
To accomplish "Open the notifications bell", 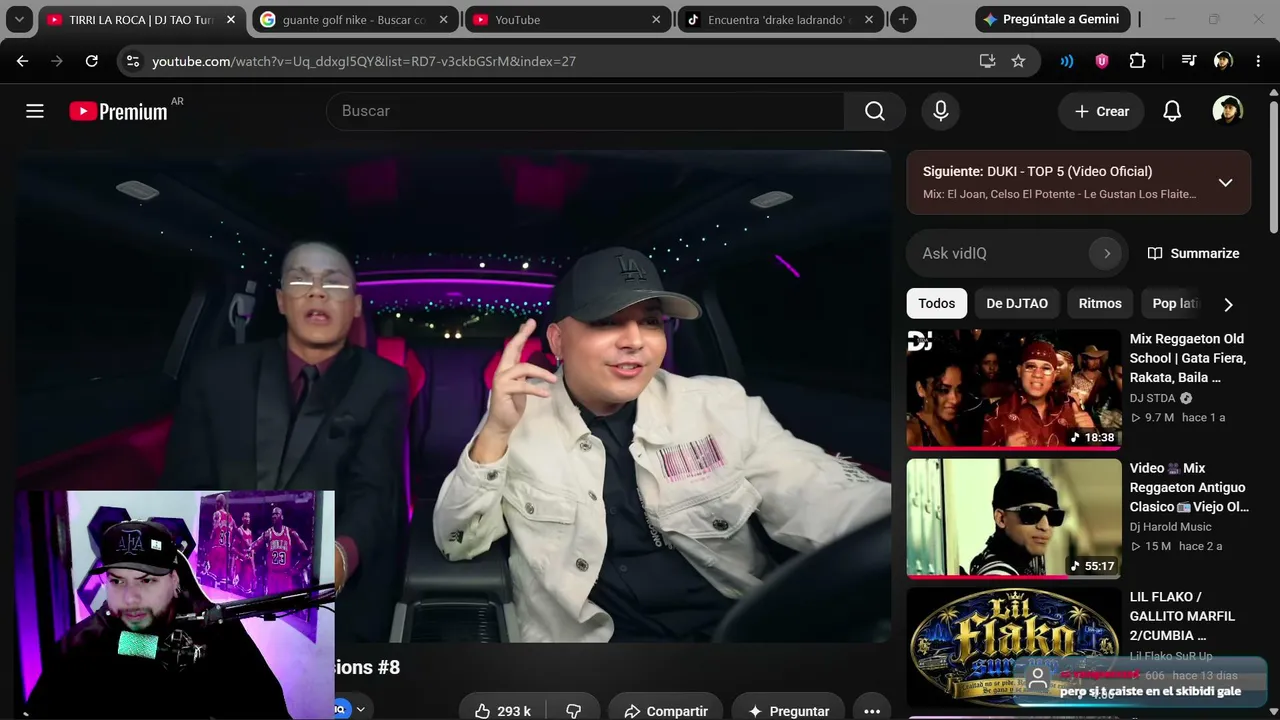I will 1172,111.
